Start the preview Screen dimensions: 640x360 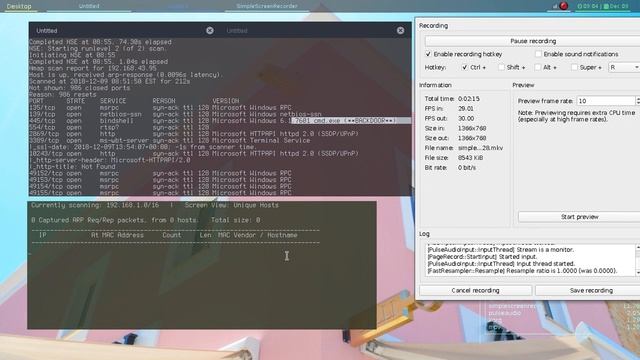point(579,217)
